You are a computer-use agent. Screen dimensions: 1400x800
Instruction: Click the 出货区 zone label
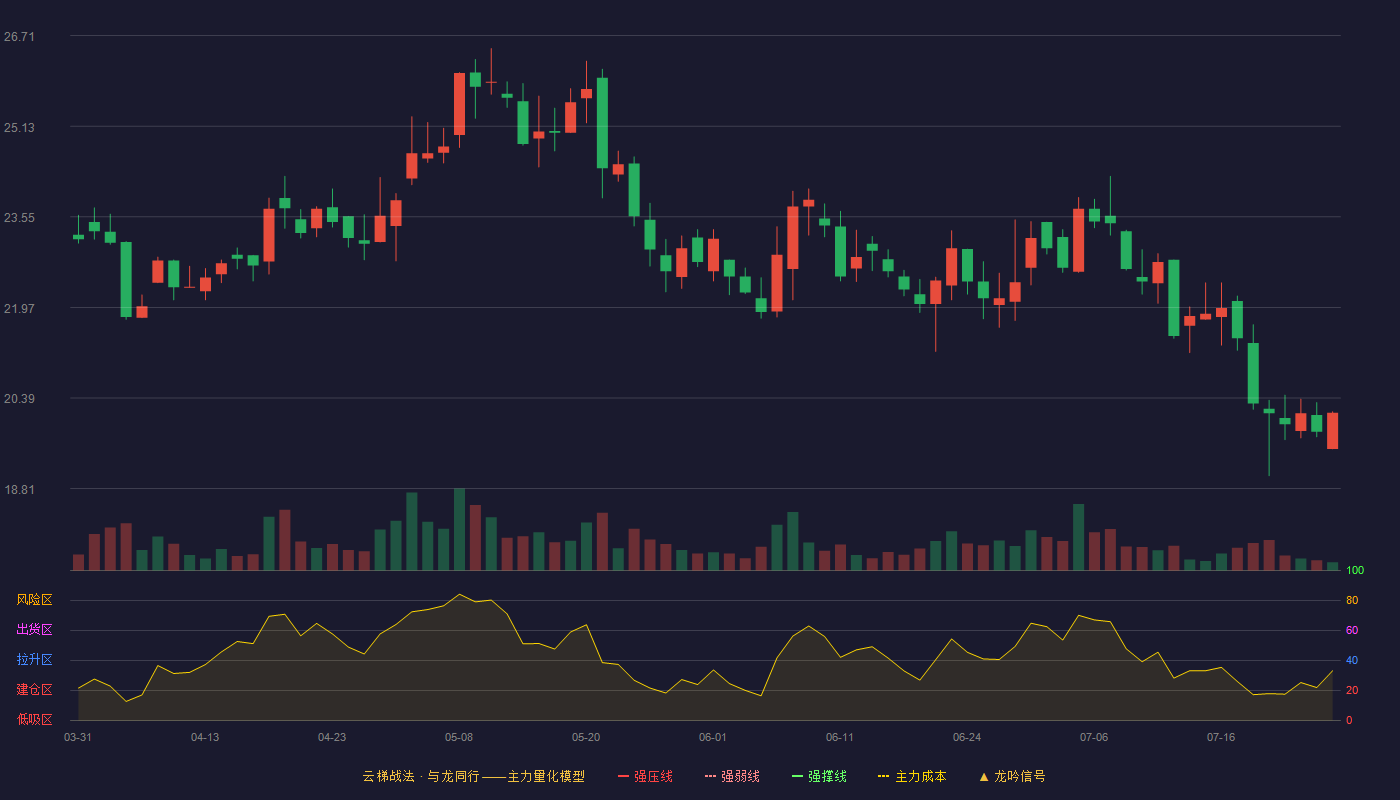34,630
